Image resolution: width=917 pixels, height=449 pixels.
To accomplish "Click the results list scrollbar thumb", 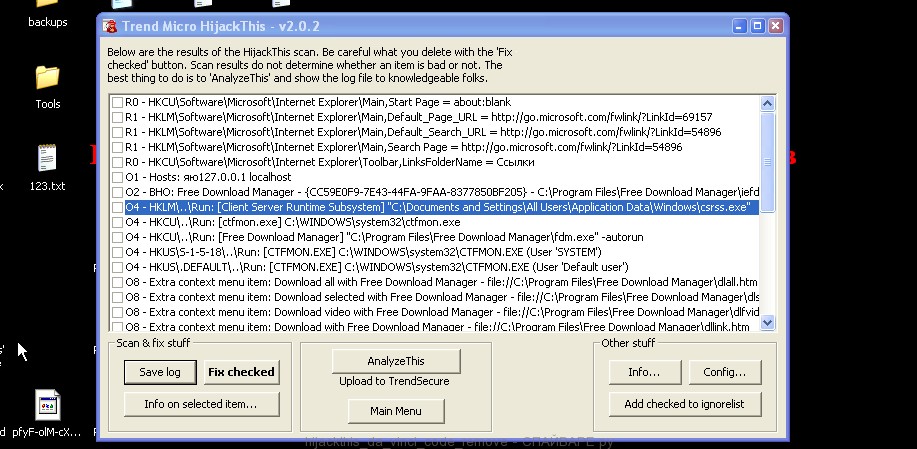I will coord(767,162).
